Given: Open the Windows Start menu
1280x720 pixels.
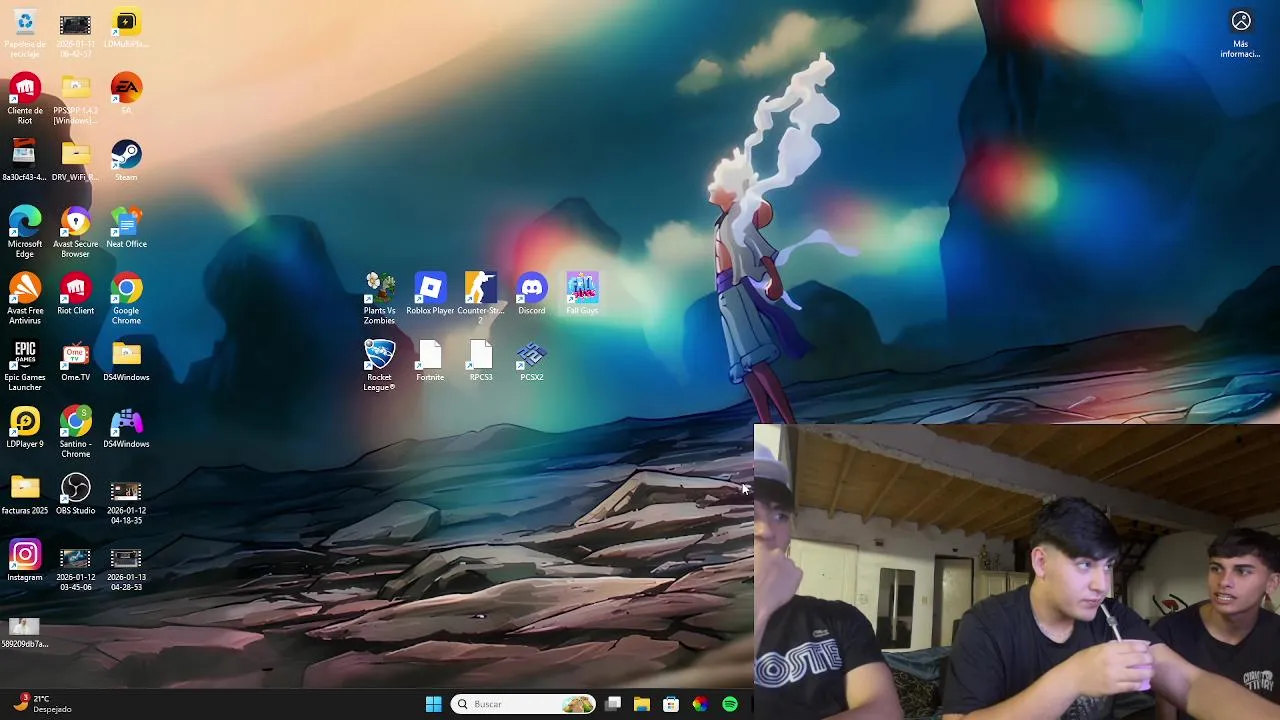Looking at the screenshot, I should point(433,704).
